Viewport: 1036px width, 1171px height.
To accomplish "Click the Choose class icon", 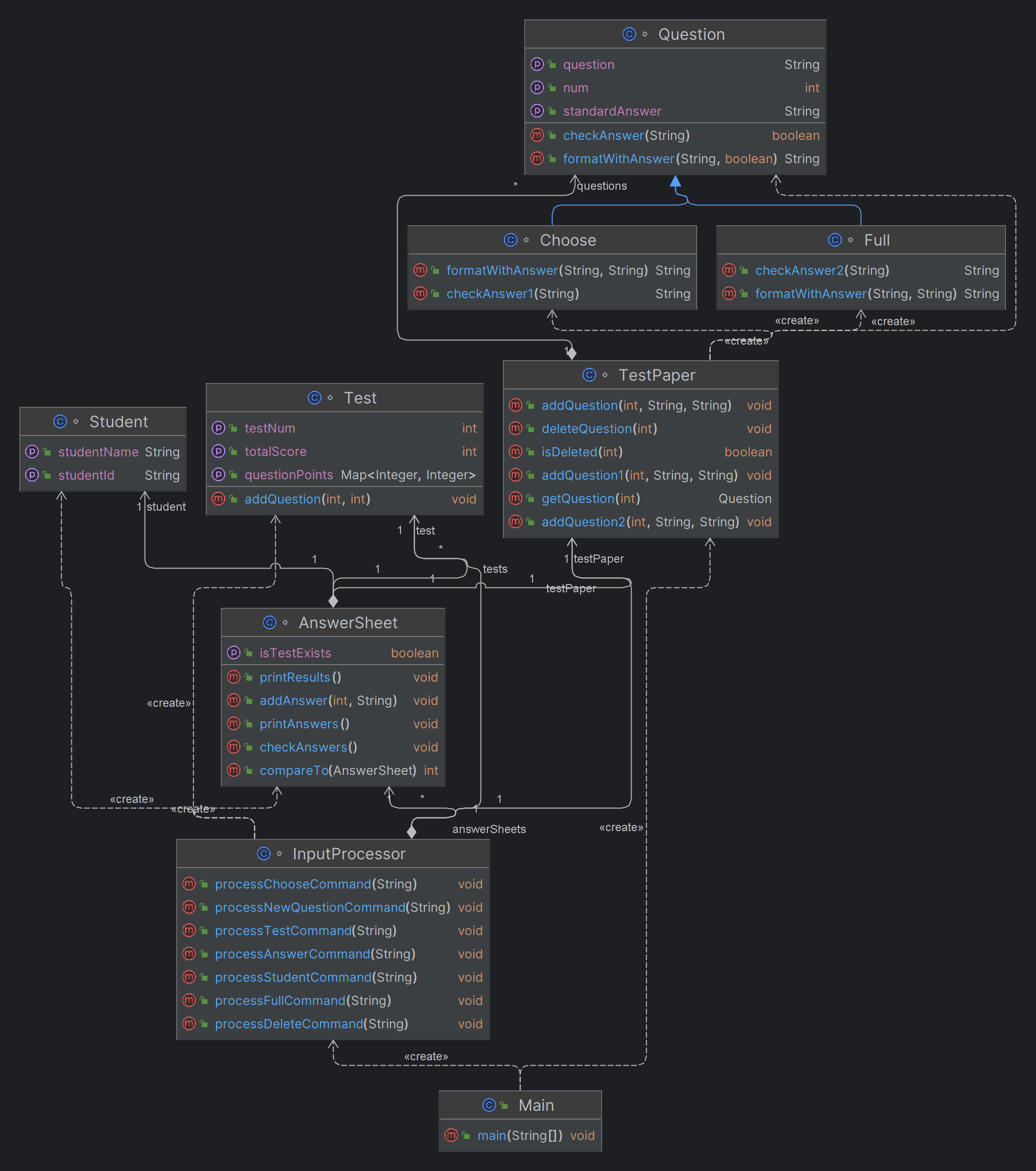I will pos(511,240).
